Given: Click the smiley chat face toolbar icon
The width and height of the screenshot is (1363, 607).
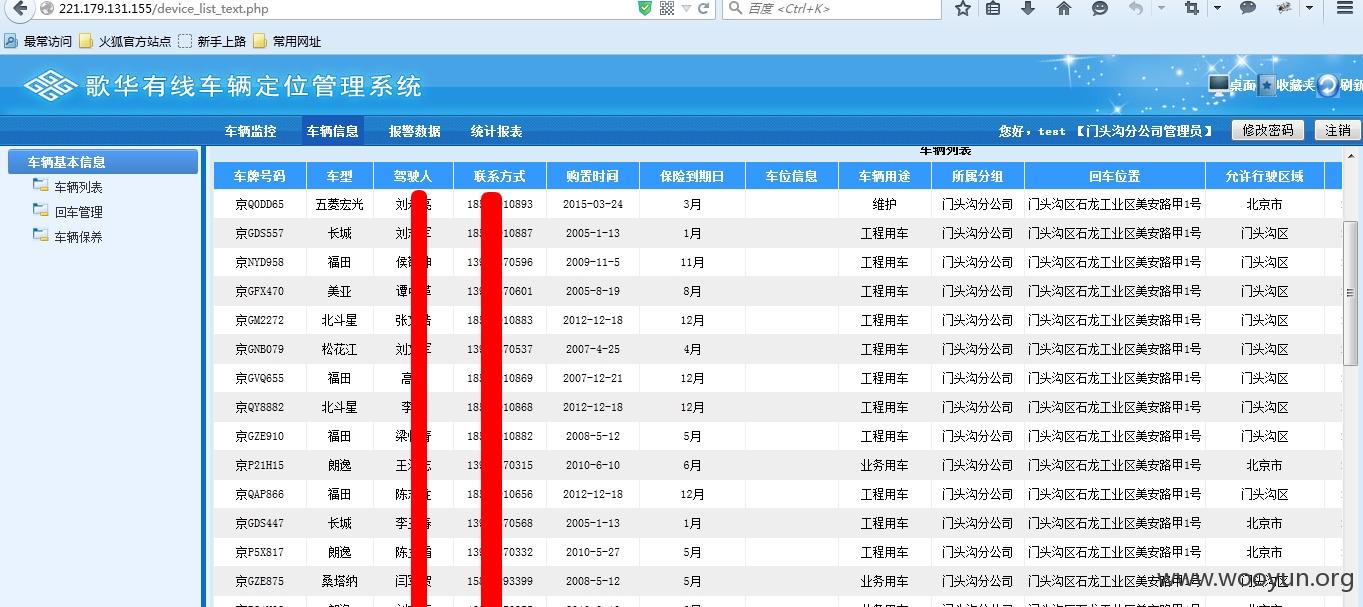Looking at the screenshot, I should point(1100,8).
